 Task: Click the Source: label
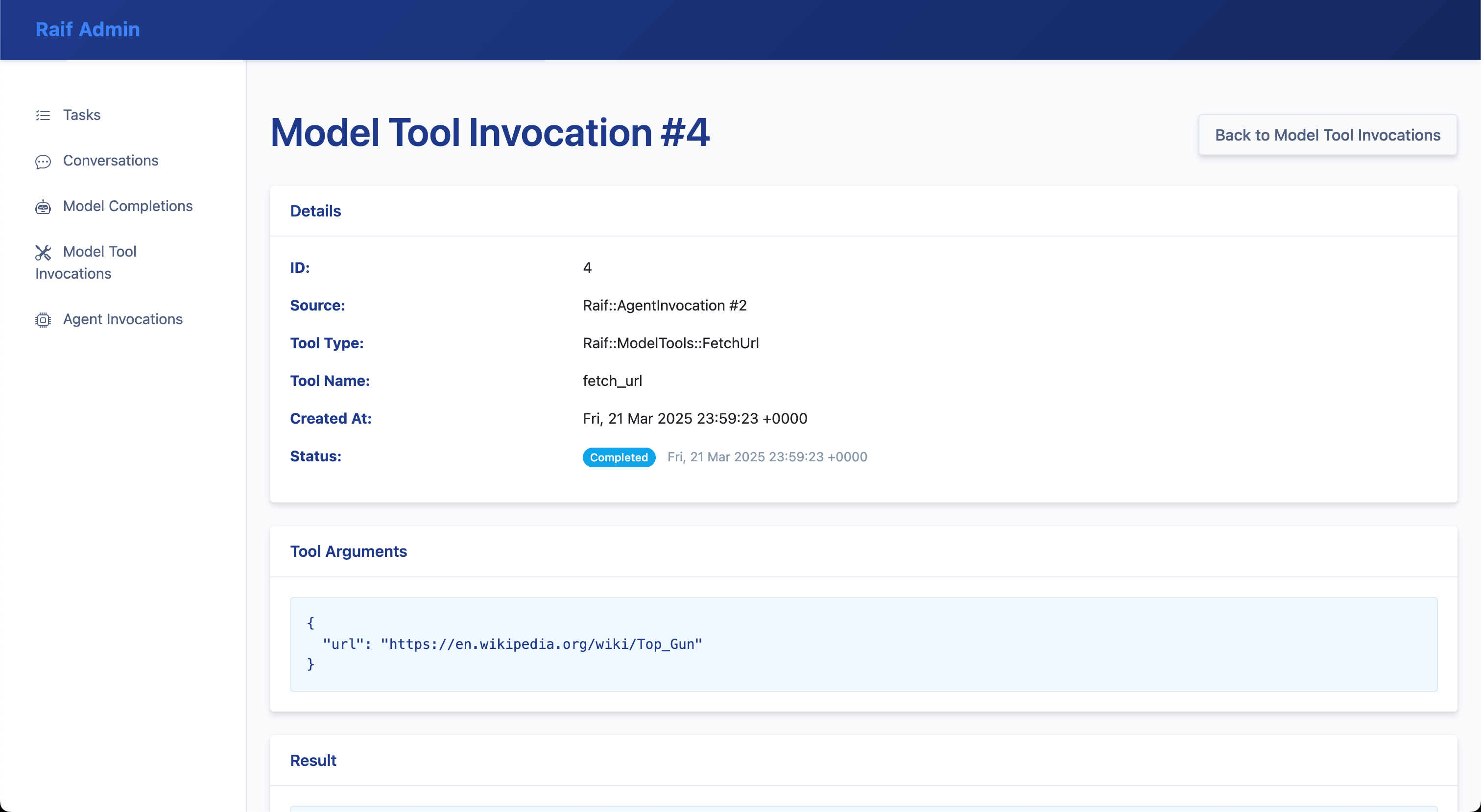point(317,306)
